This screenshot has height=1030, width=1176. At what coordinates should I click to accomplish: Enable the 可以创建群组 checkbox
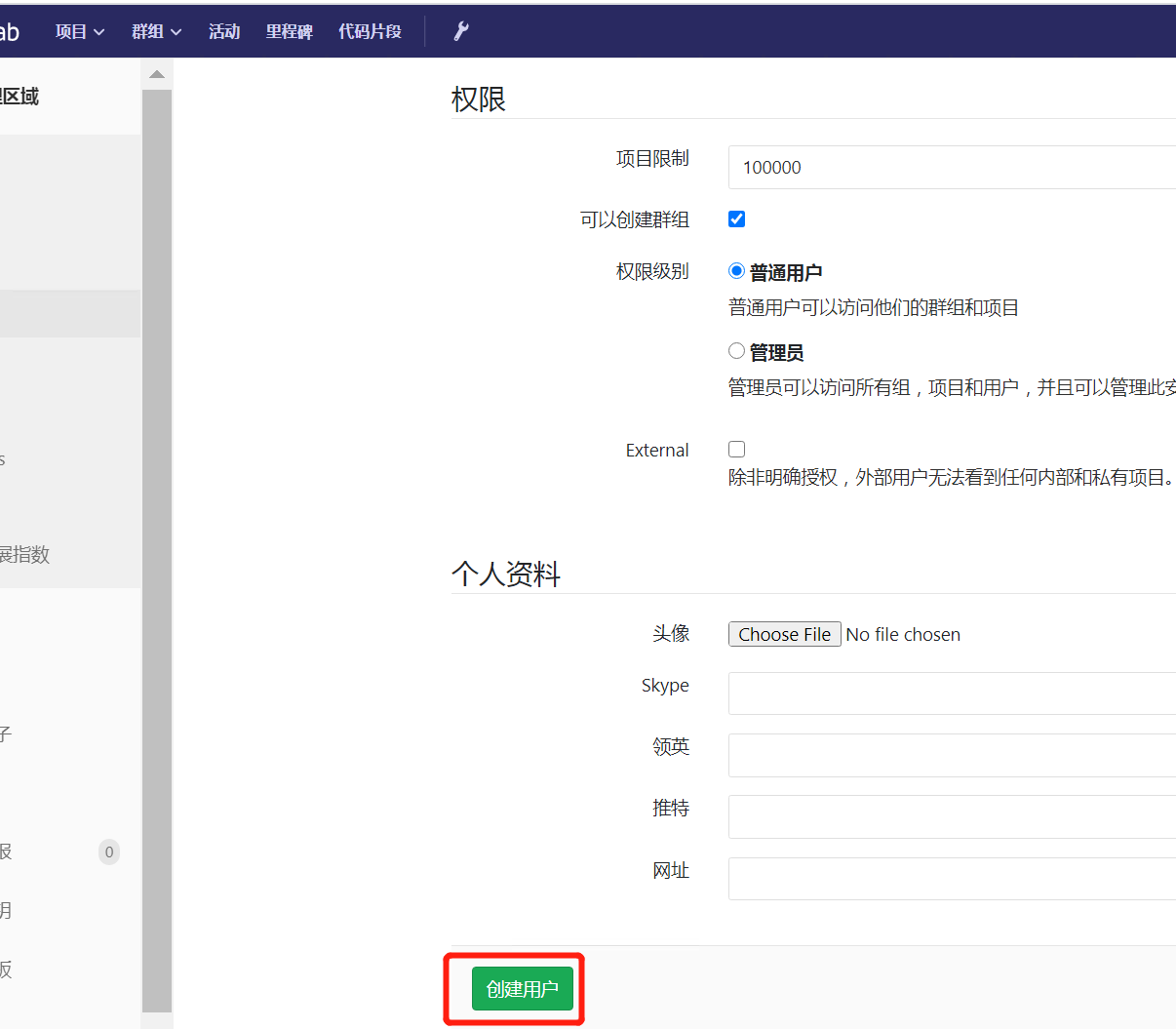click(x=736, y=218)
